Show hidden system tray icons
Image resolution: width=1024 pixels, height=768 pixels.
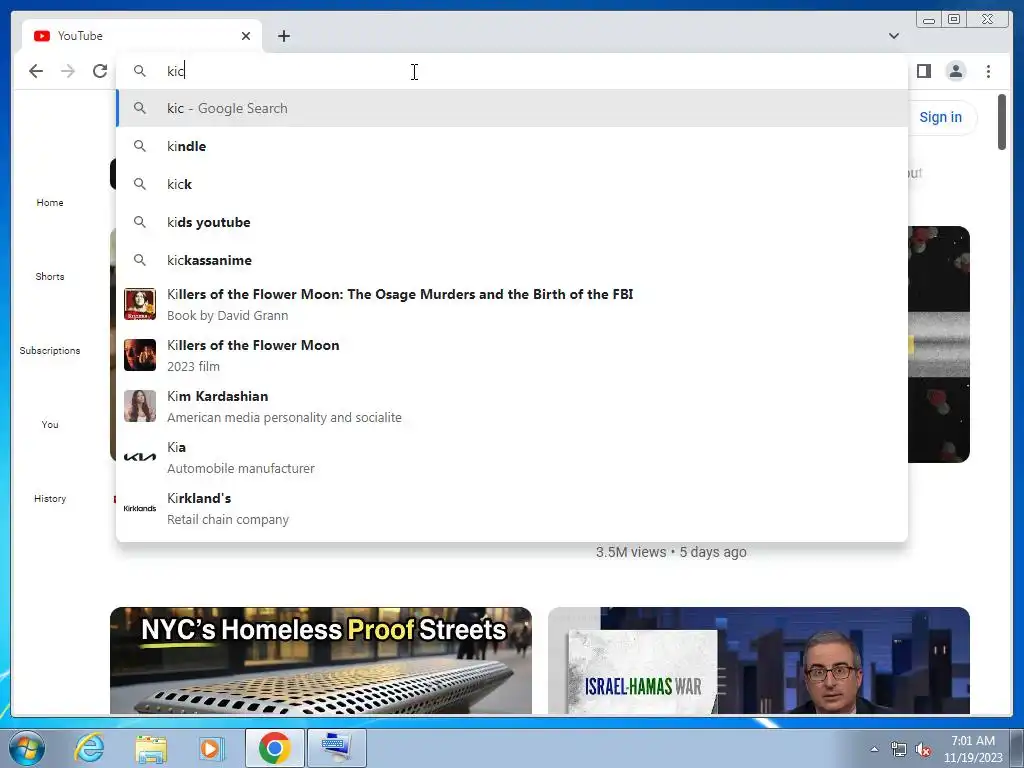point(874,749)
